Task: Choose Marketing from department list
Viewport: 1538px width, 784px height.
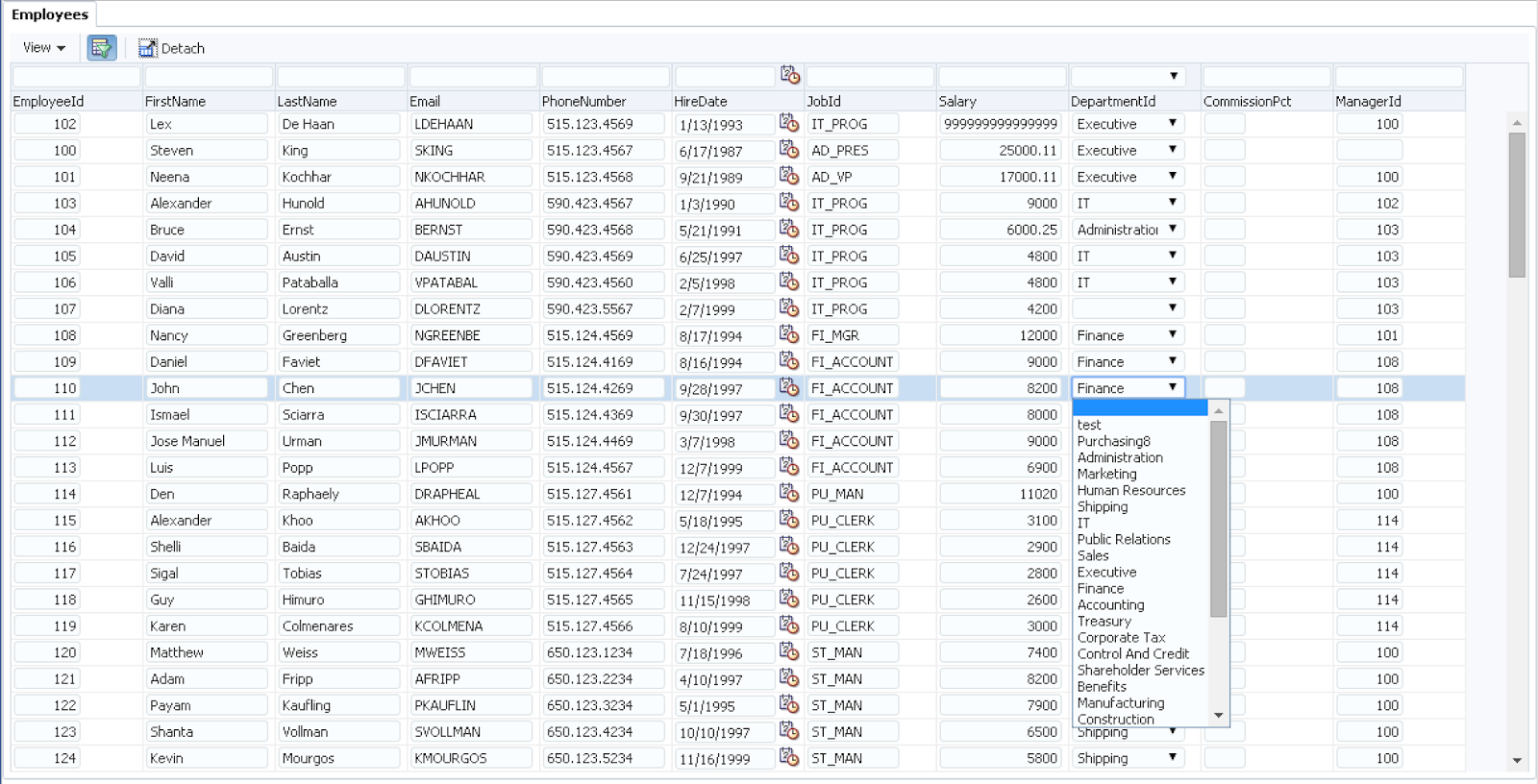Action: point(1106,474)
